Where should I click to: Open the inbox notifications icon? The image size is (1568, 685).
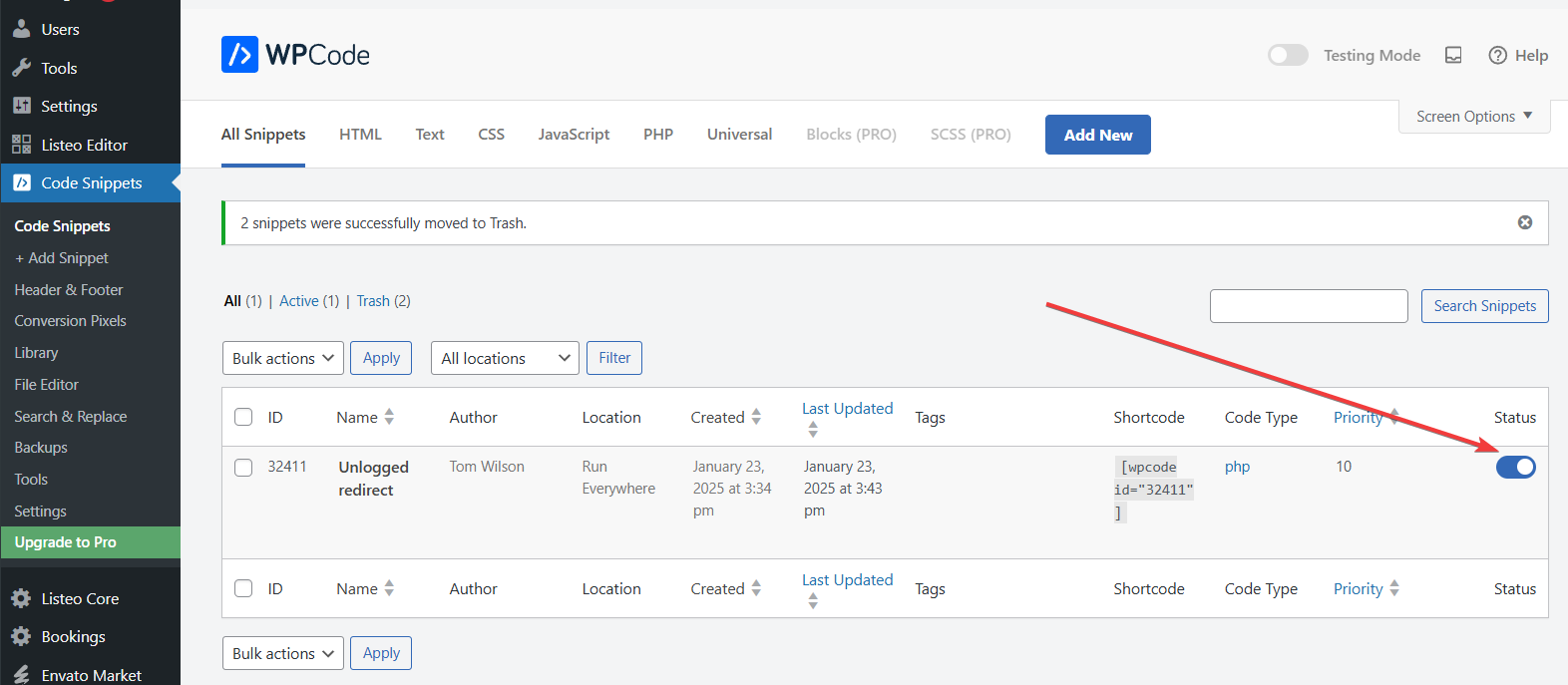[1453, 56]
